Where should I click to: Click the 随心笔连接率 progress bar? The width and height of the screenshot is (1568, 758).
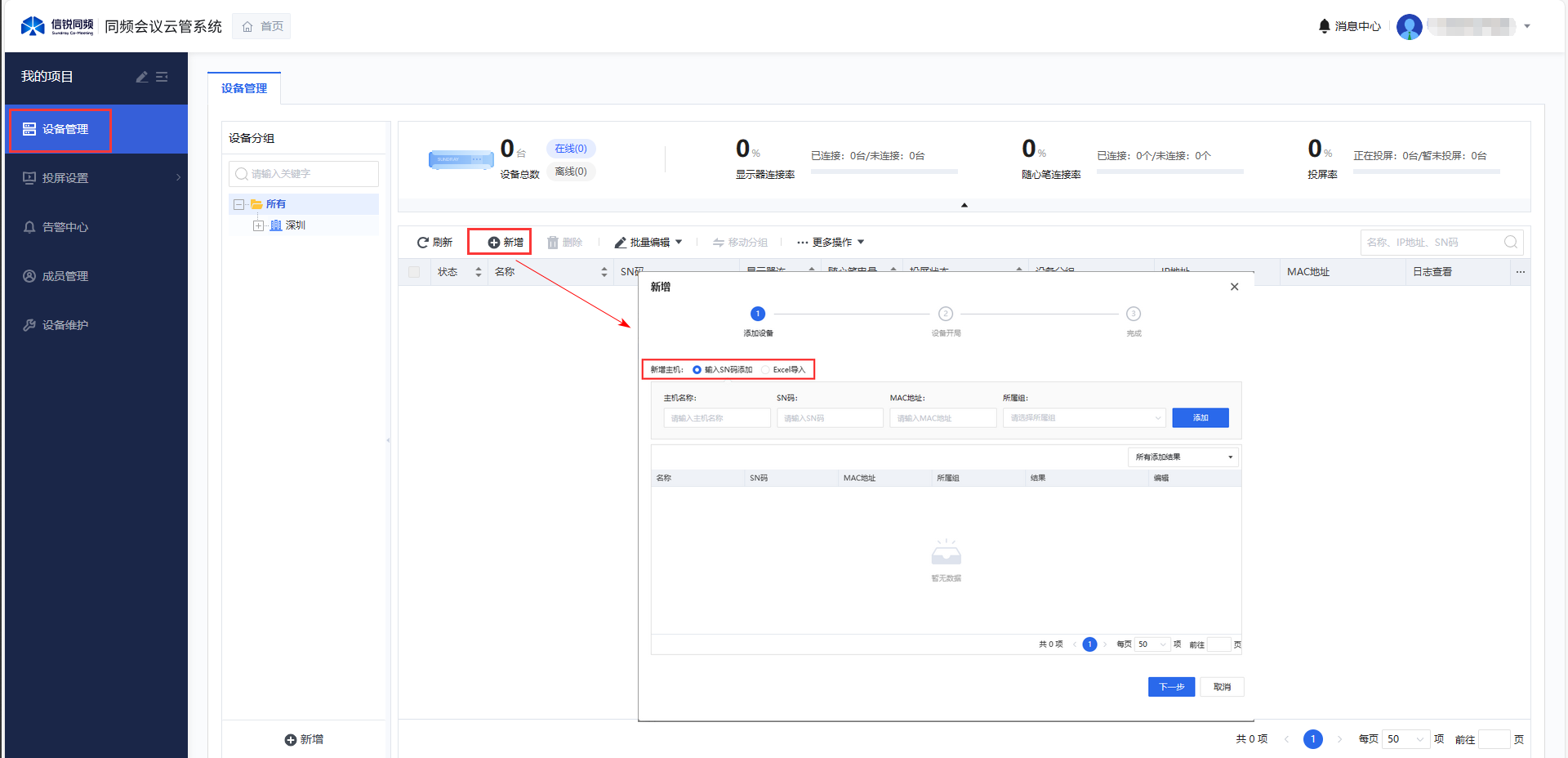tap(1169, 172)
